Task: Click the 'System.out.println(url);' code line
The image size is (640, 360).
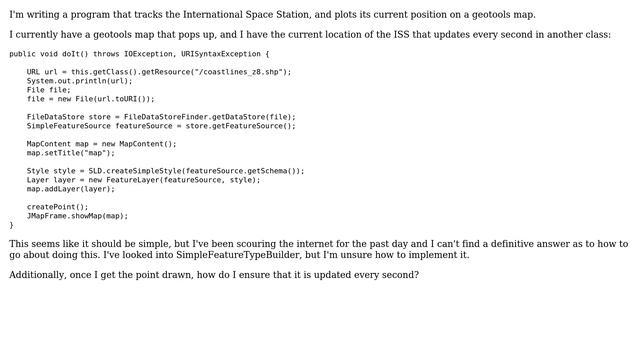Action: pyautogui.click(x=80, y=81)
